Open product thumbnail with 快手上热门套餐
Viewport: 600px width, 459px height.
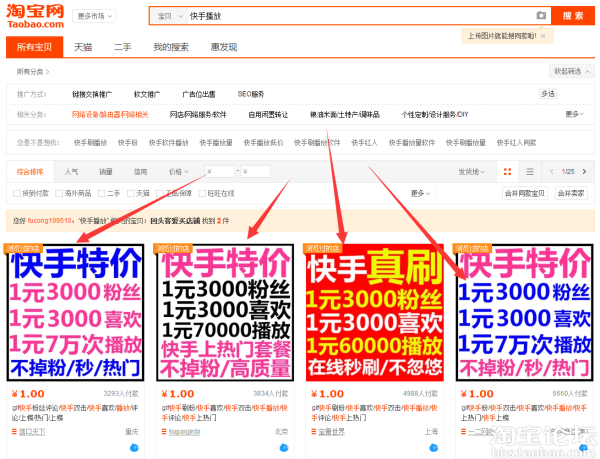click(x=225, y=313)
